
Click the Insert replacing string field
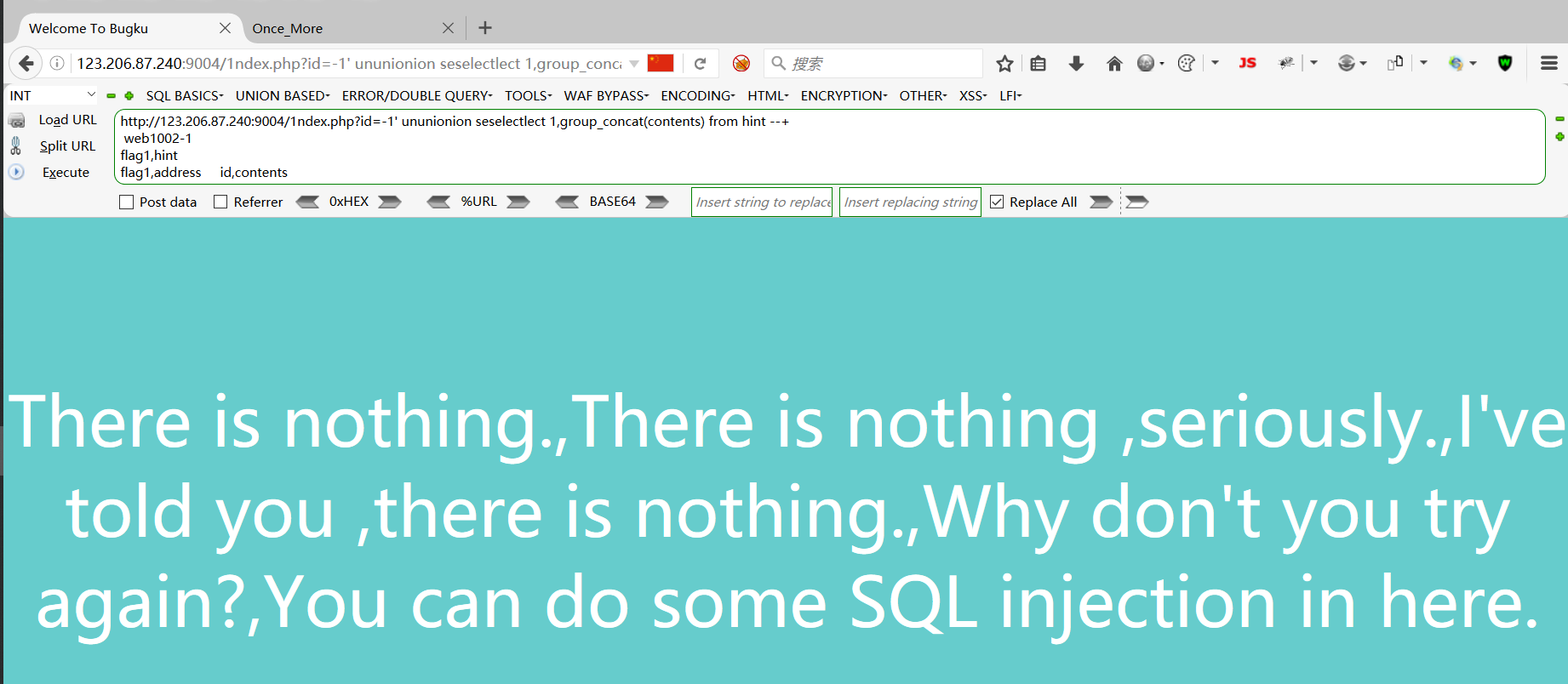(x=910, y=202)
